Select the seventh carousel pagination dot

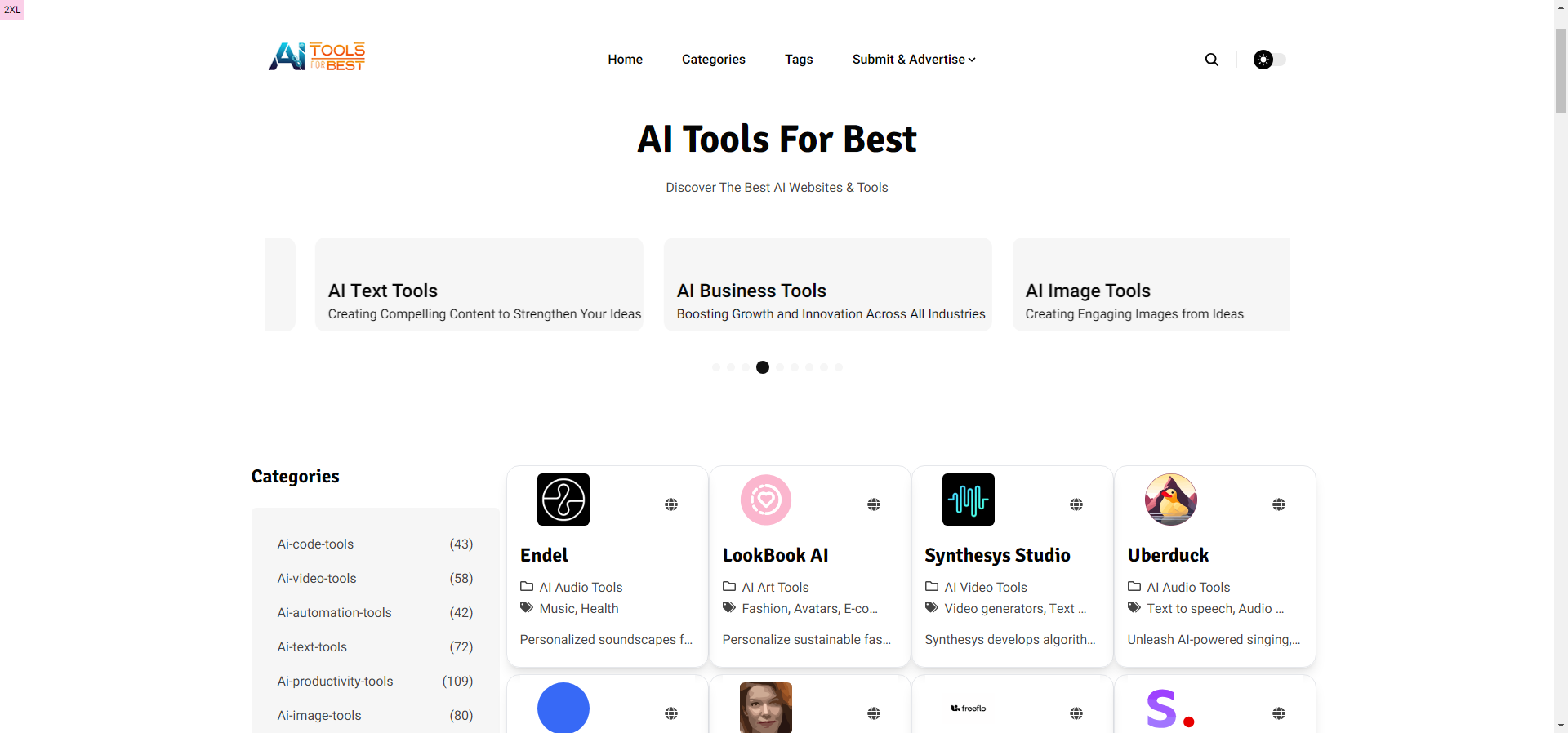(x=809, y=367)
